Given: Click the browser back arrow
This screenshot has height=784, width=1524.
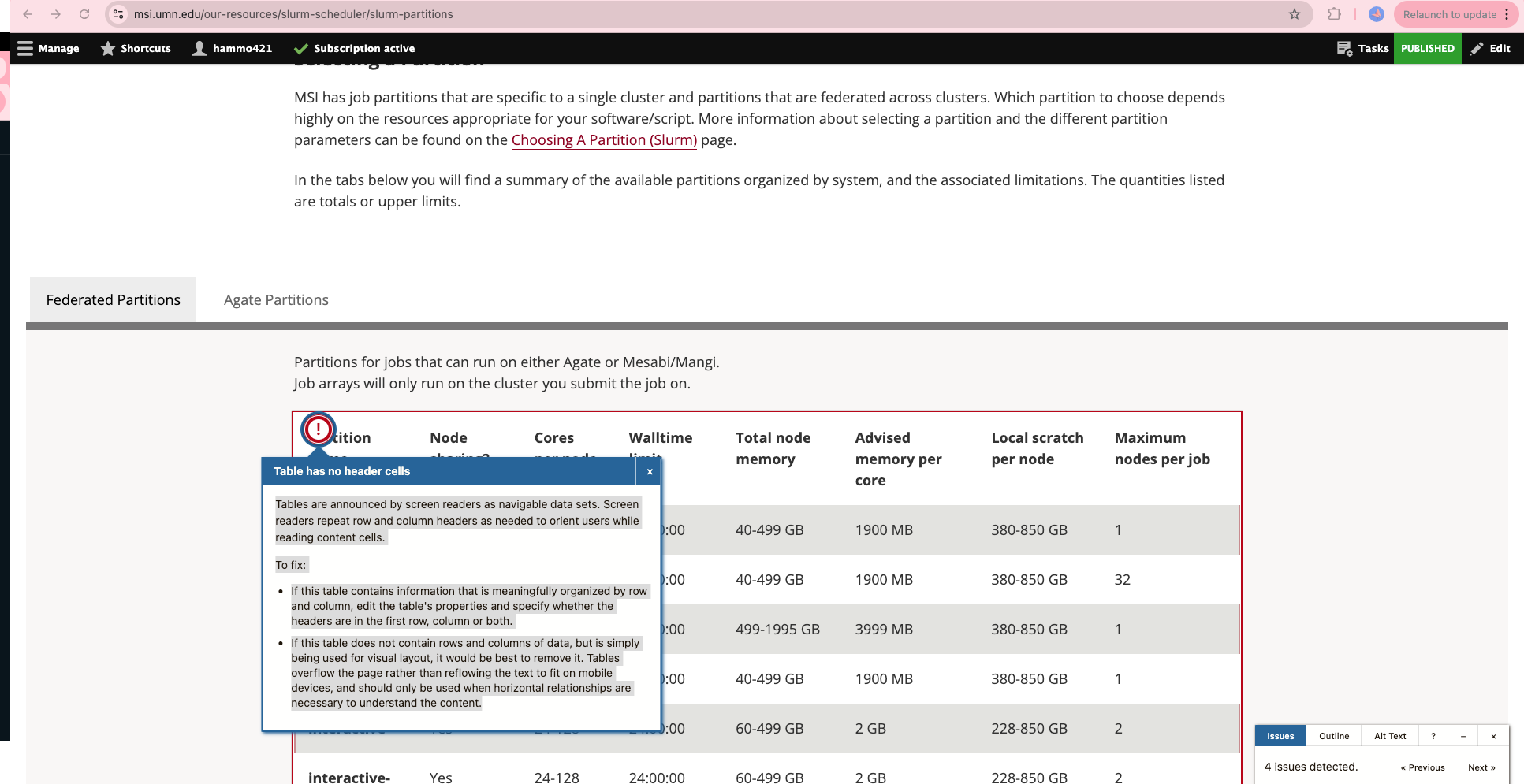Looking at the screenshot, I should [x=28, y=14].
